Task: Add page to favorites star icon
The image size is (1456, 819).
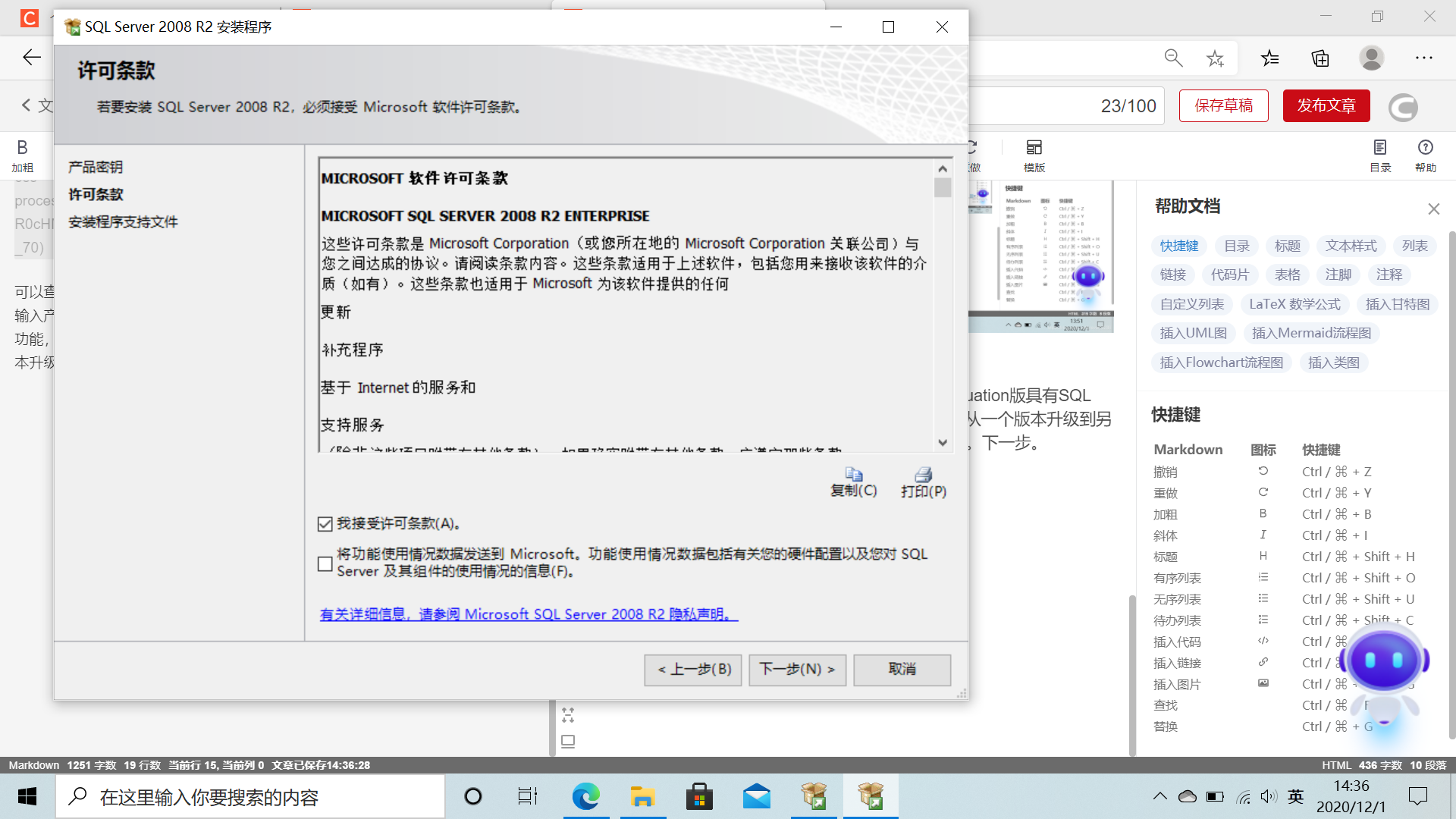Action: [1215, 58]
